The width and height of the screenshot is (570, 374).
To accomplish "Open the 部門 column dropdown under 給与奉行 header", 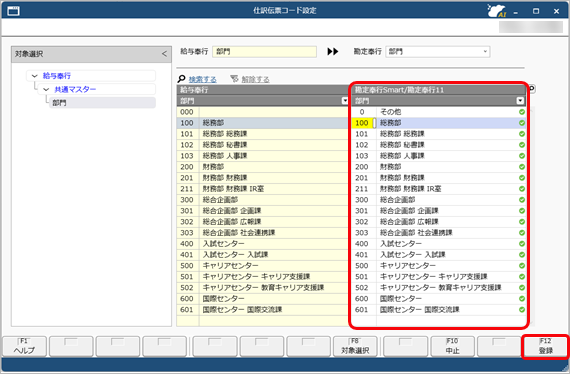I will point(345,101).
